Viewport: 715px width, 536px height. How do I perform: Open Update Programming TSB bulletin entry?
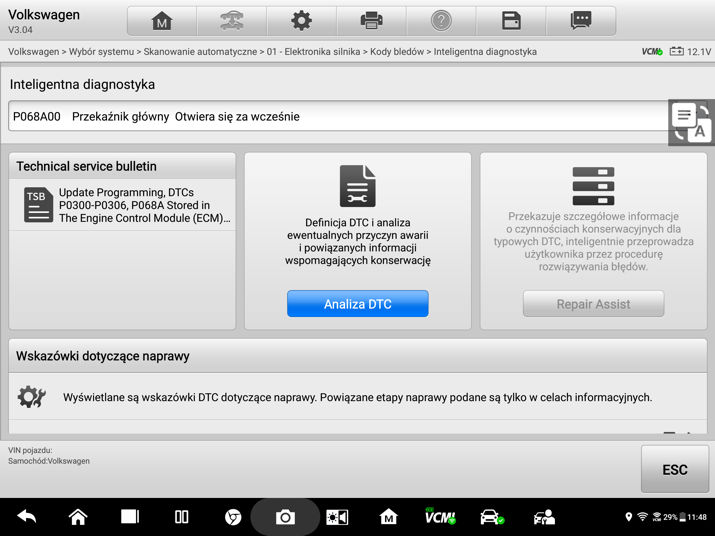point(122,205)
